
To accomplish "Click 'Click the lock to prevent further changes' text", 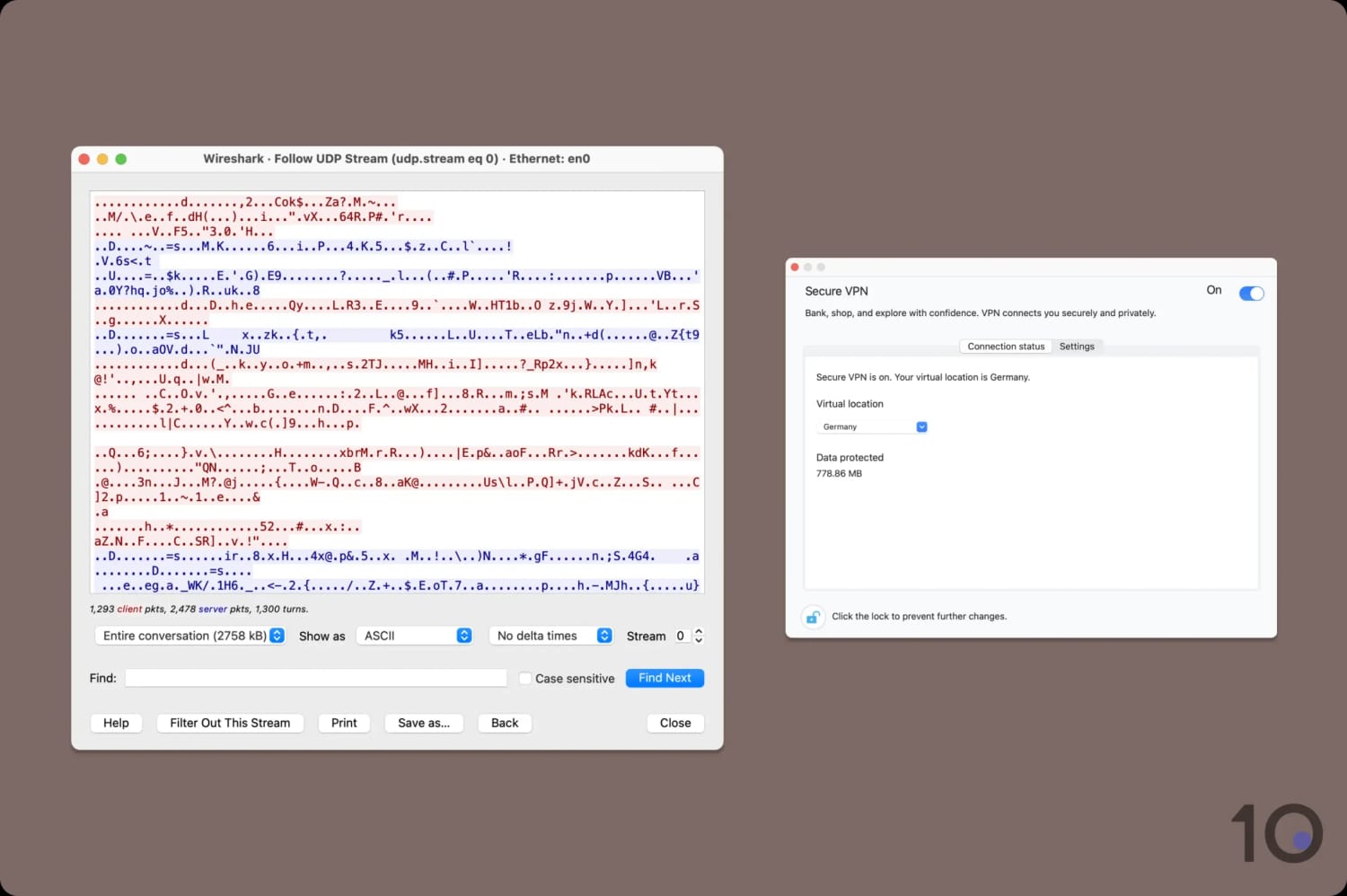I will (x=919, y=617).
